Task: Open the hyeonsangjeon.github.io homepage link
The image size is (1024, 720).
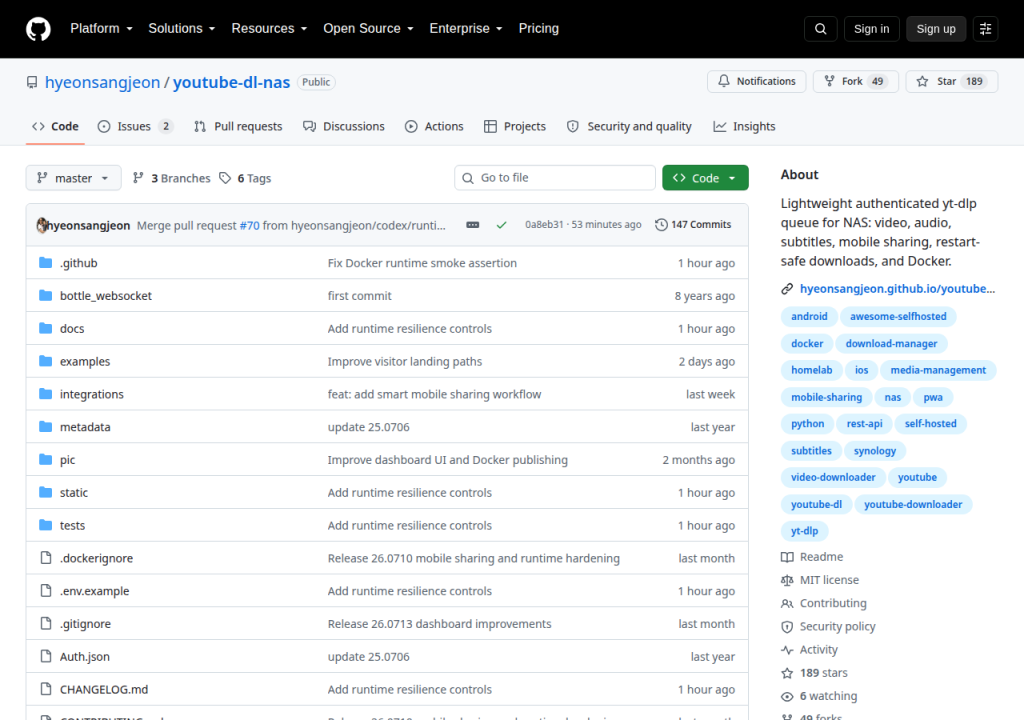Action: 897,289
